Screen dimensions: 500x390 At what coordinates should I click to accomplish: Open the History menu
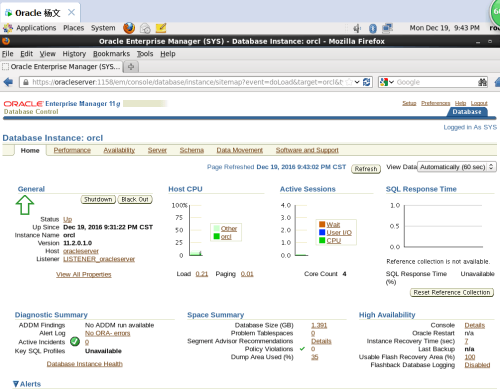[74, 54]
